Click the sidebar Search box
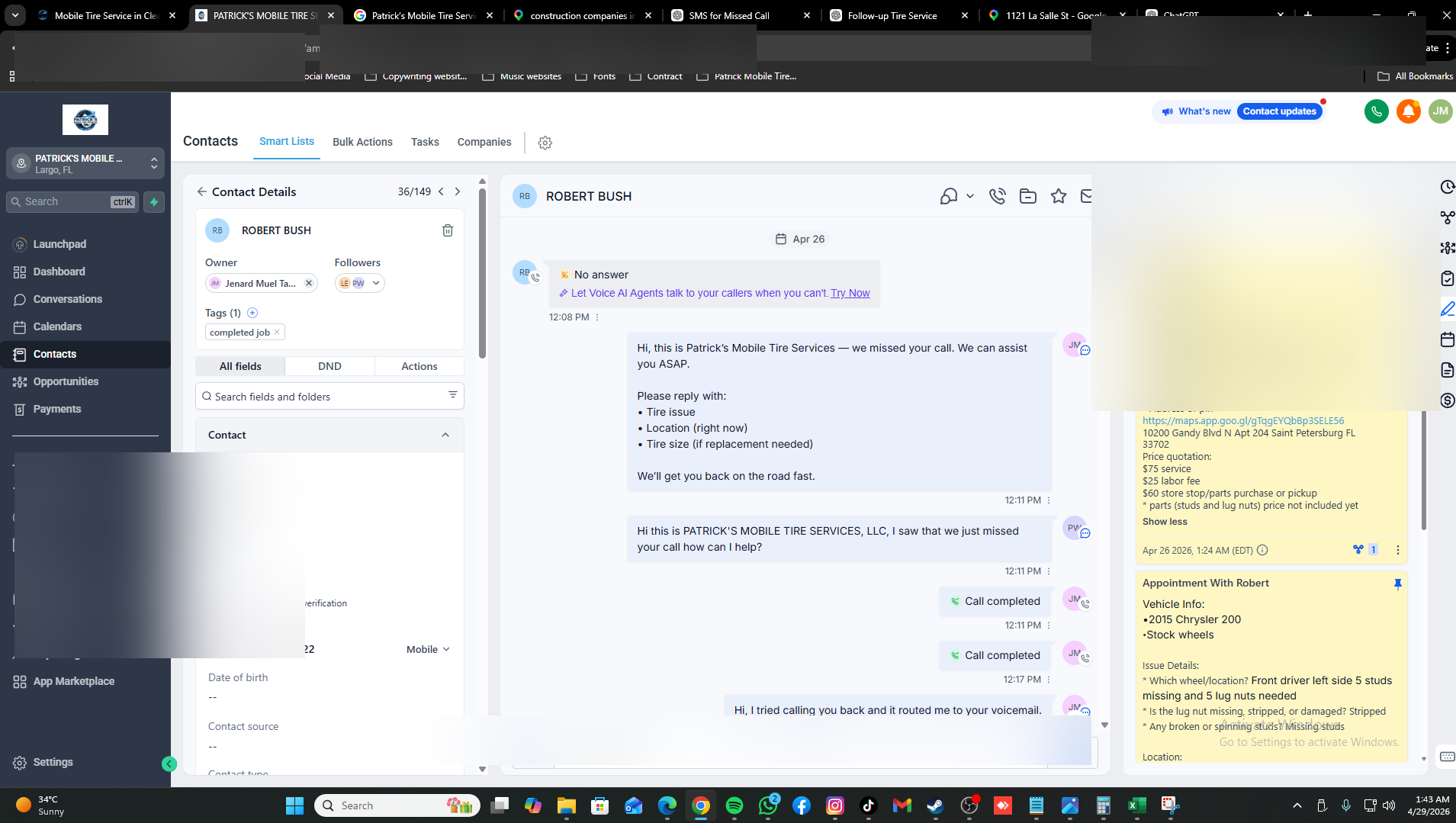The image size is (1456, 823). (73, 202)
